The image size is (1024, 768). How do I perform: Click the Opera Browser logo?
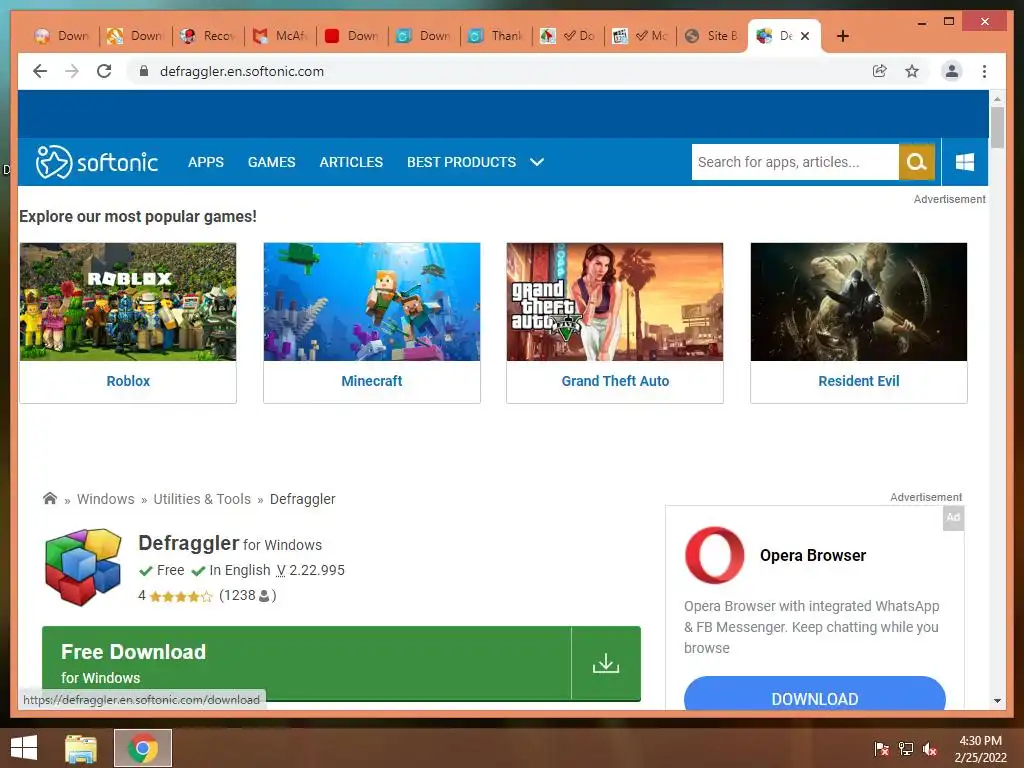click(714, 555)
